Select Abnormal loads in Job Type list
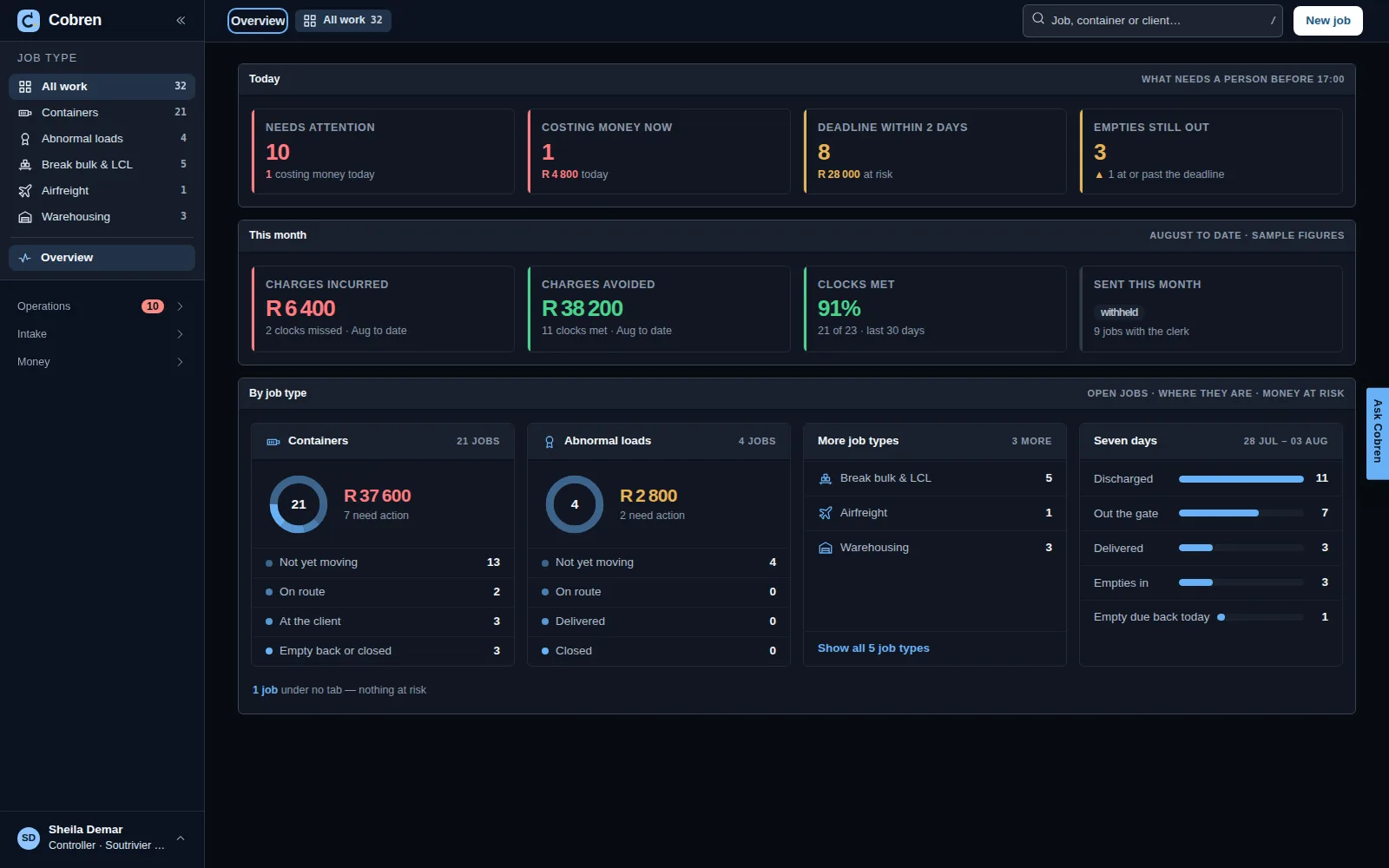Viewport: 1389px width, 868px height. pyautogui.click(x=102, y=139)
